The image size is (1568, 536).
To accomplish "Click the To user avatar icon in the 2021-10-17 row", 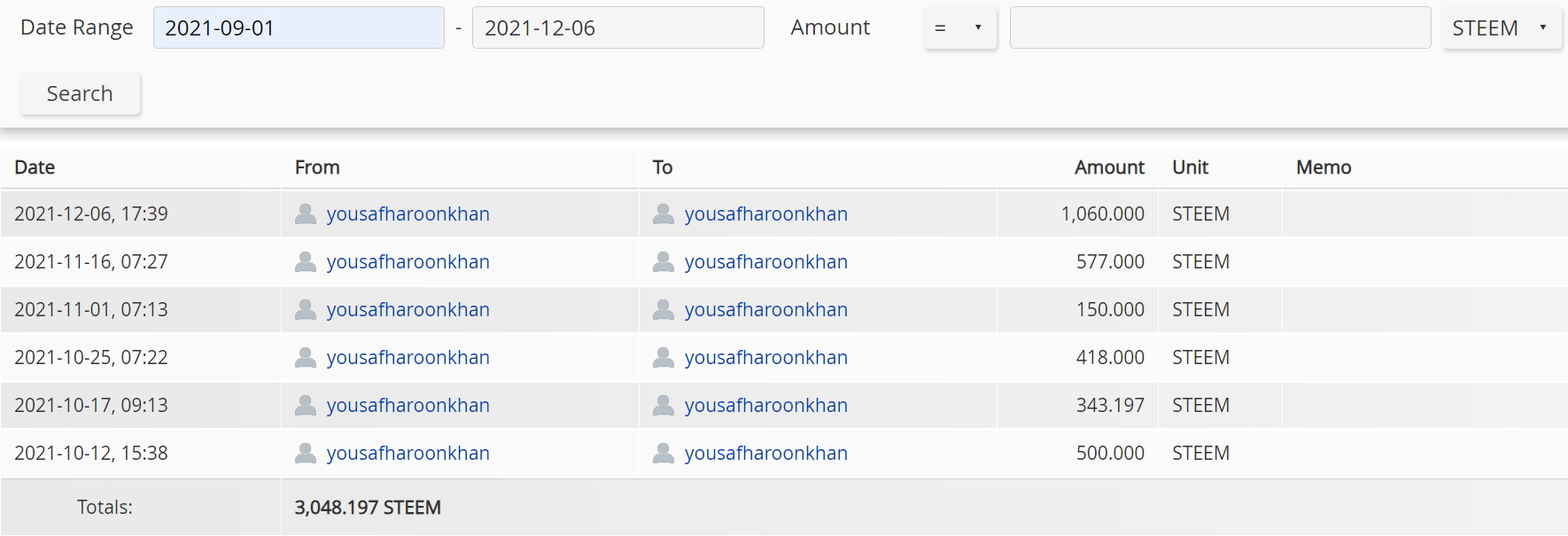I will pos(664,405).
